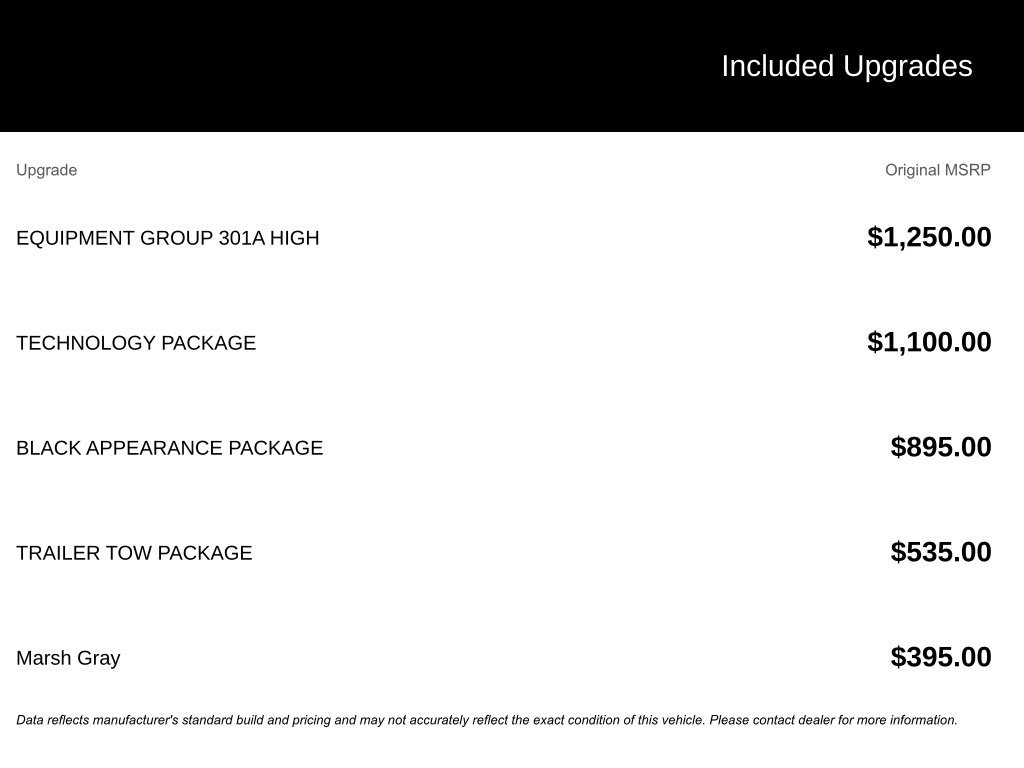Select the Upgrade column header
Image resolution: width=1024 pixels, height=768 pixels.
tap(46, 170)
